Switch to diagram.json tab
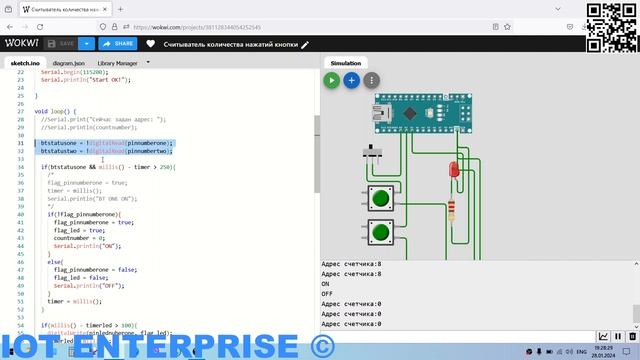Viewport: 640px width, 360px height. coord(69,63)
